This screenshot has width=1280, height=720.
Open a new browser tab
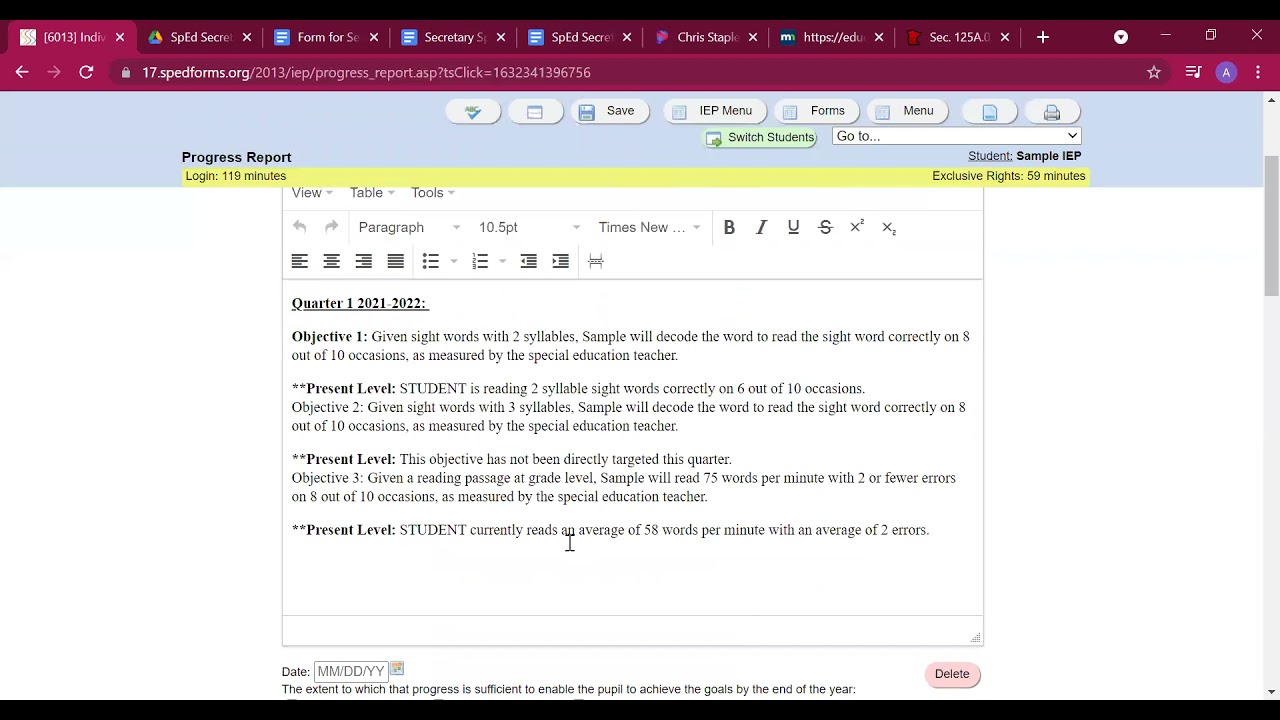(1042, 37)
